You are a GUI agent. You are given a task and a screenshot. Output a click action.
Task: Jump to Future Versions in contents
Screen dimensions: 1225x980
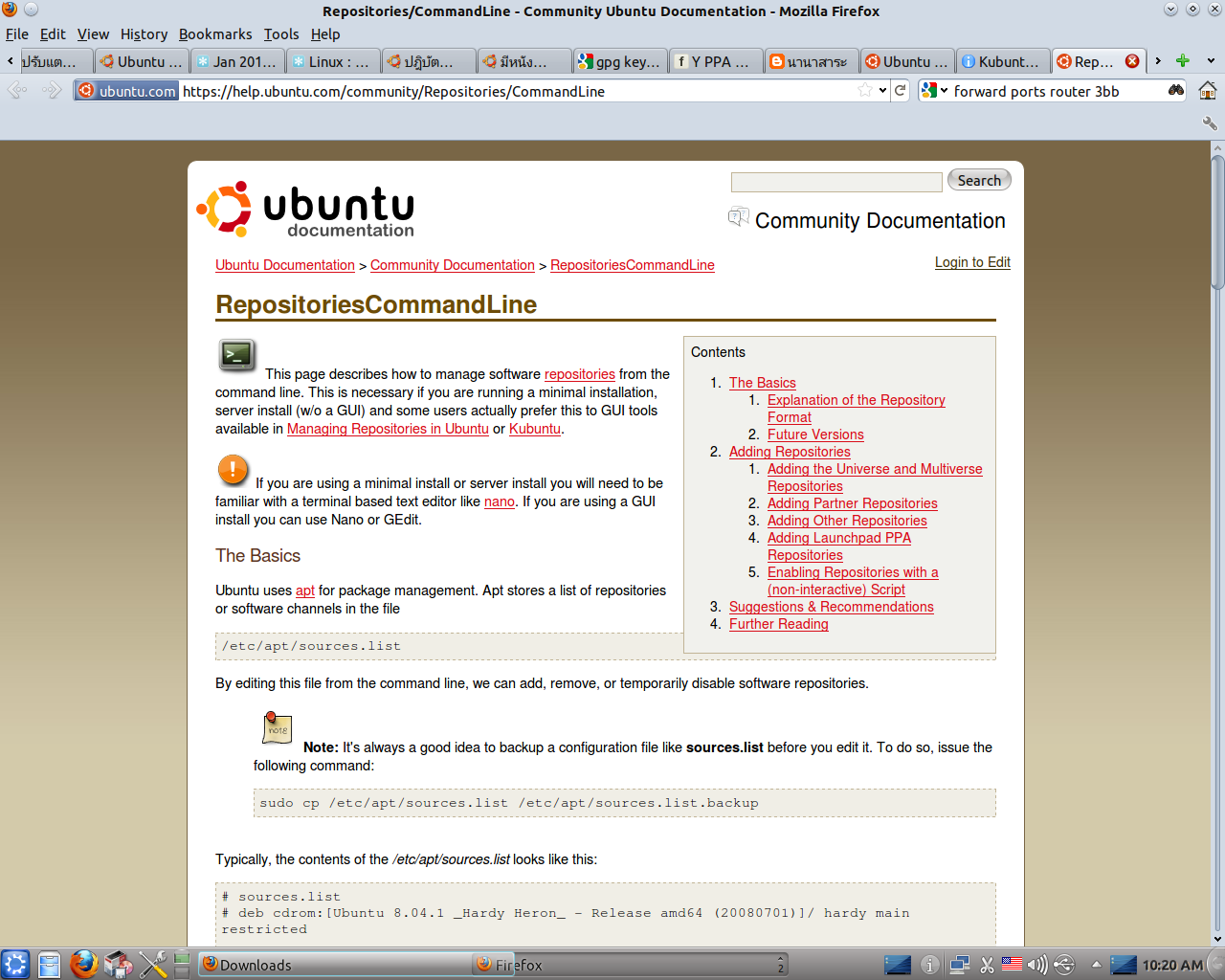tap(815, 434)
